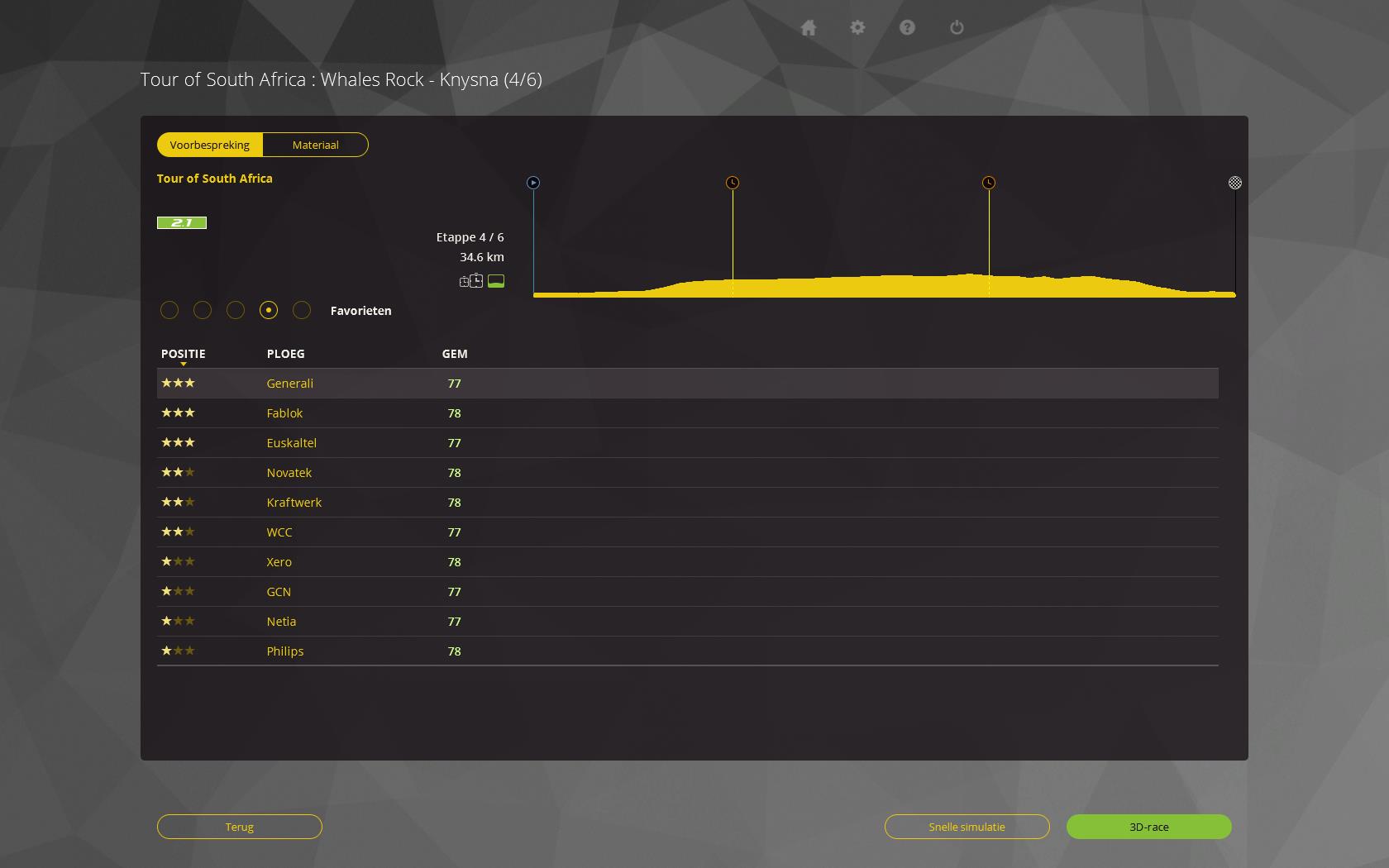Open the Novatek team link
1389x868 pixels.
click(289, 473)
